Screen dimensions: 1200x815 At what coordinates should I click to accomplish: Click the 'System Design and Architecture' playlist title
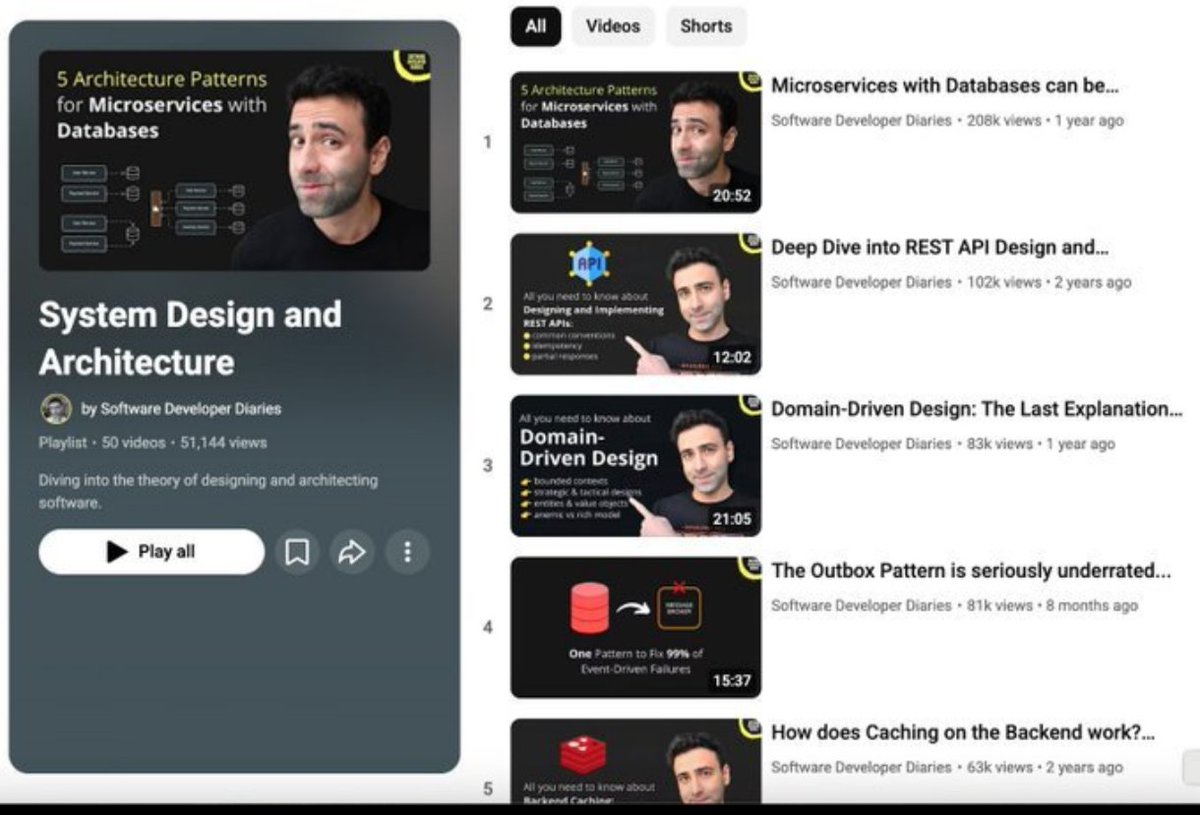point(190,338)
